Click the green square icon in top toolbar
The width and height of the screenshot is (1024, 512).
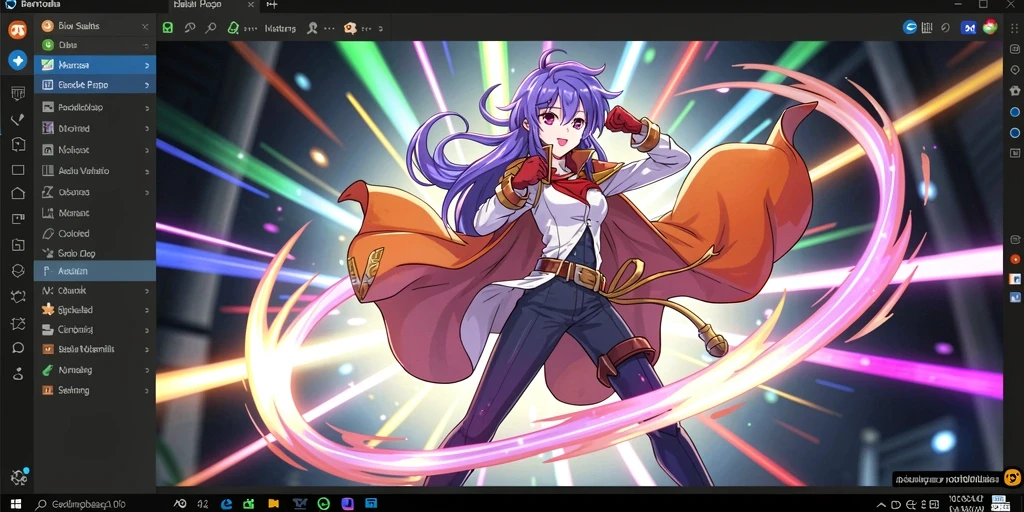[x=168, y=28]
